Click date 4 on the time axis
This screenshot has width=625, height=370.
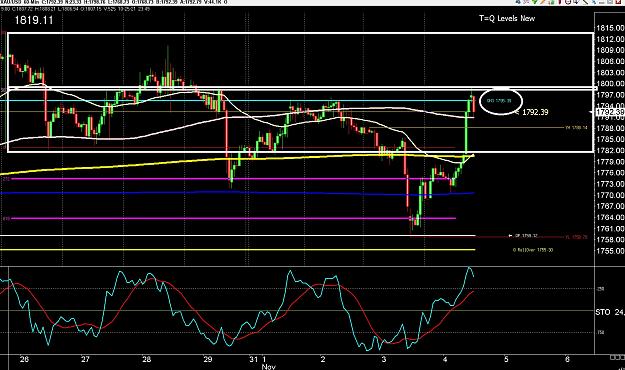point(445,359)
